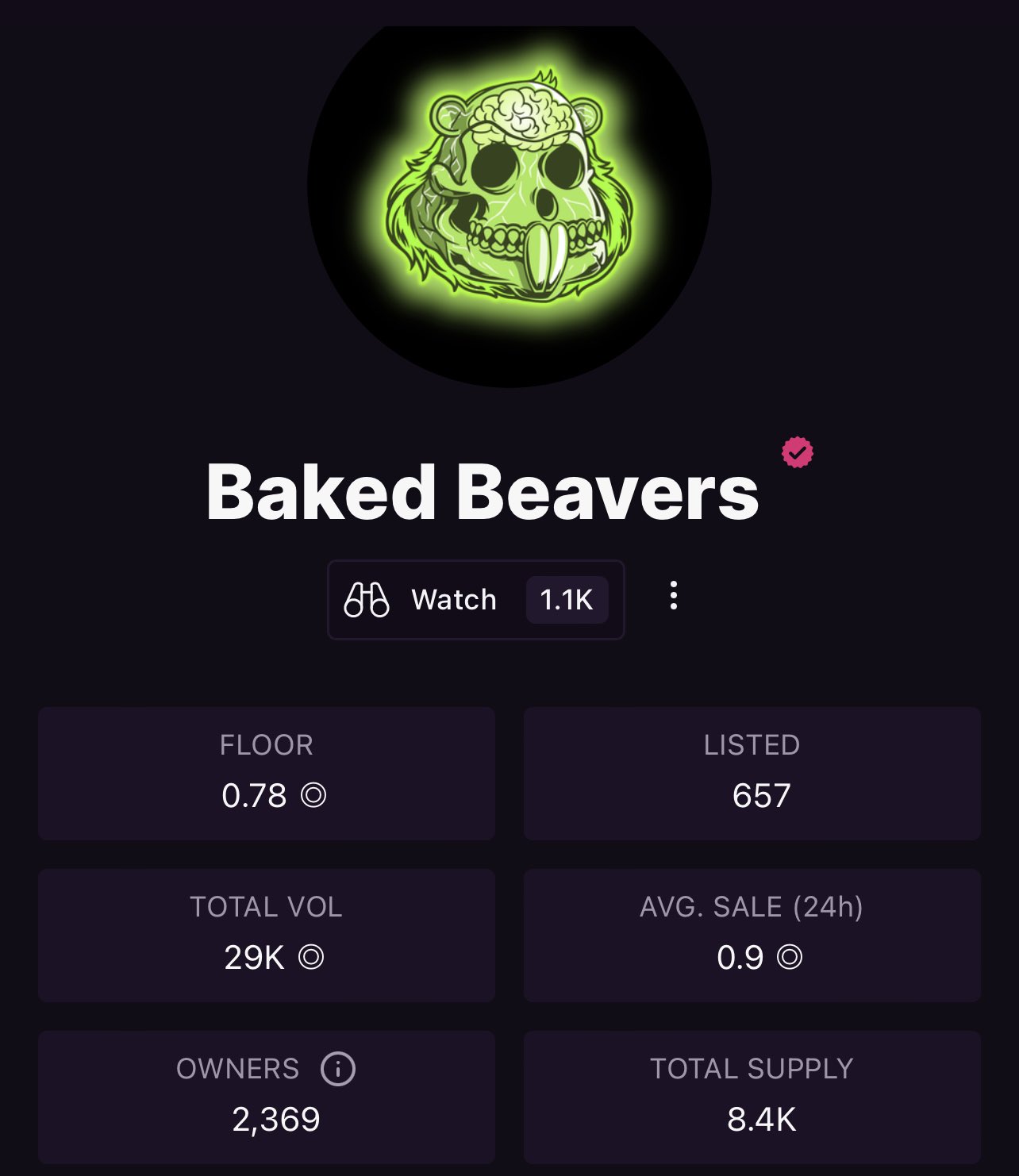This screenshot has width=1019, height=1176.
Task: Click the Solana symbol beside average sale
Action: [790, 957]
